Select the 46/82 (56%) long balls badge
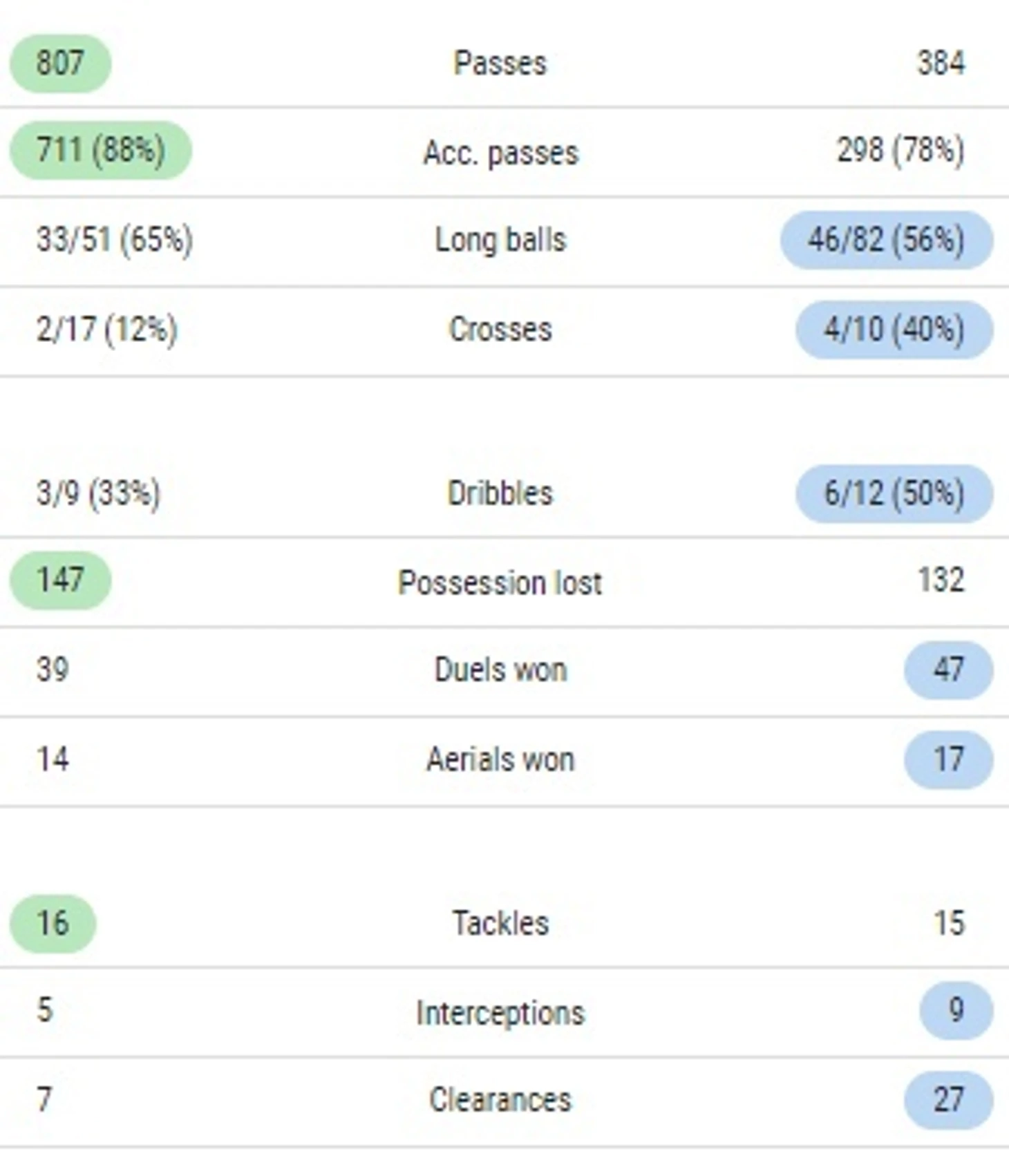The width and height of the screenshot is (1009, 1176). point(887,240)
